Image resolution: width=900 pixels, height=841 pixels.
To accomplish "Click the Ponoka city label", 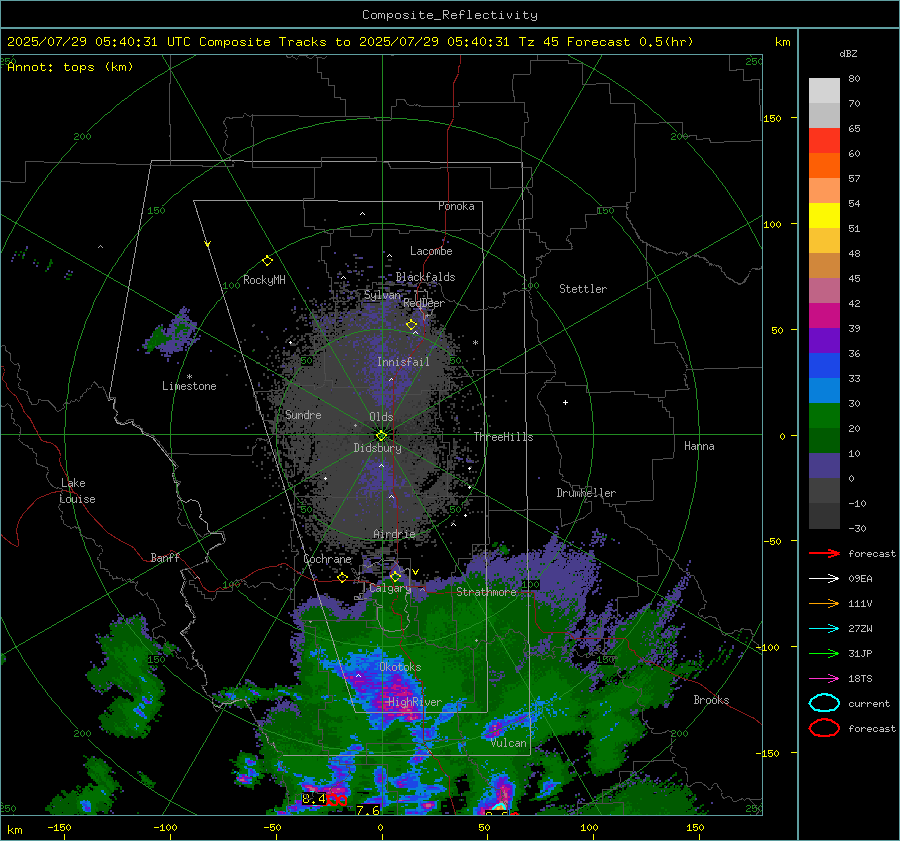I will click(x=456, y=206).
